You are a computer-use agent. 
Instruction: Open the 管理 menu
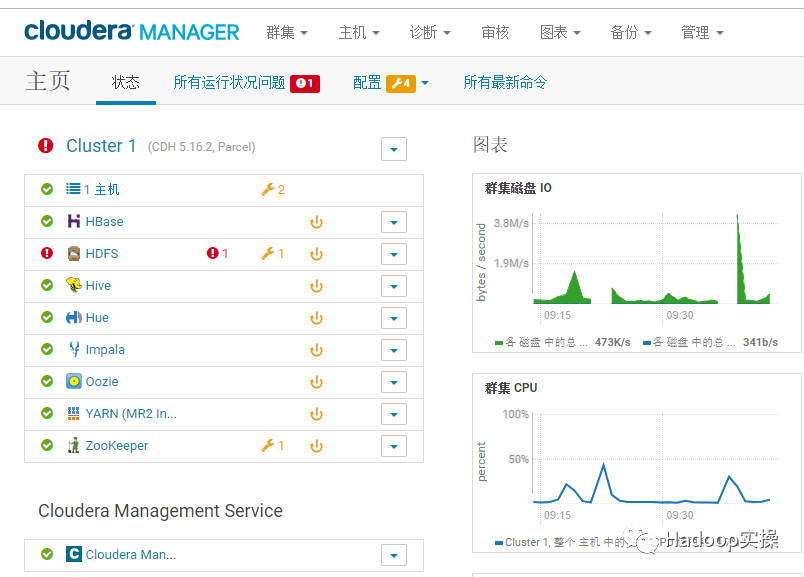coord(702,32)
